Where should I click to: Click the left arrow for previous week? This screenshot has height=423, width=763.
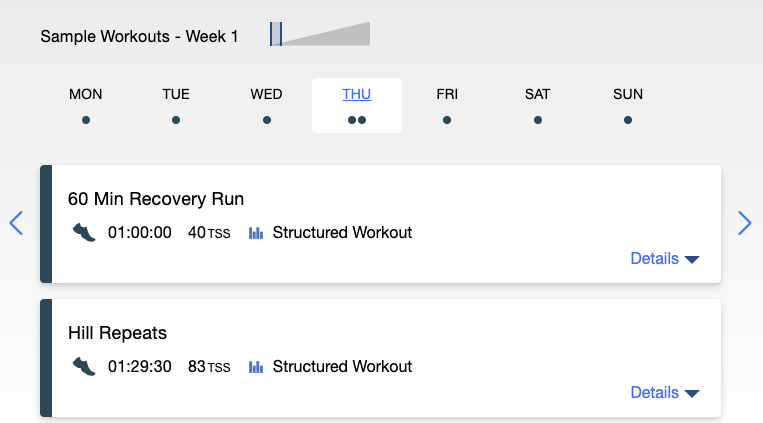coord(15,223)
